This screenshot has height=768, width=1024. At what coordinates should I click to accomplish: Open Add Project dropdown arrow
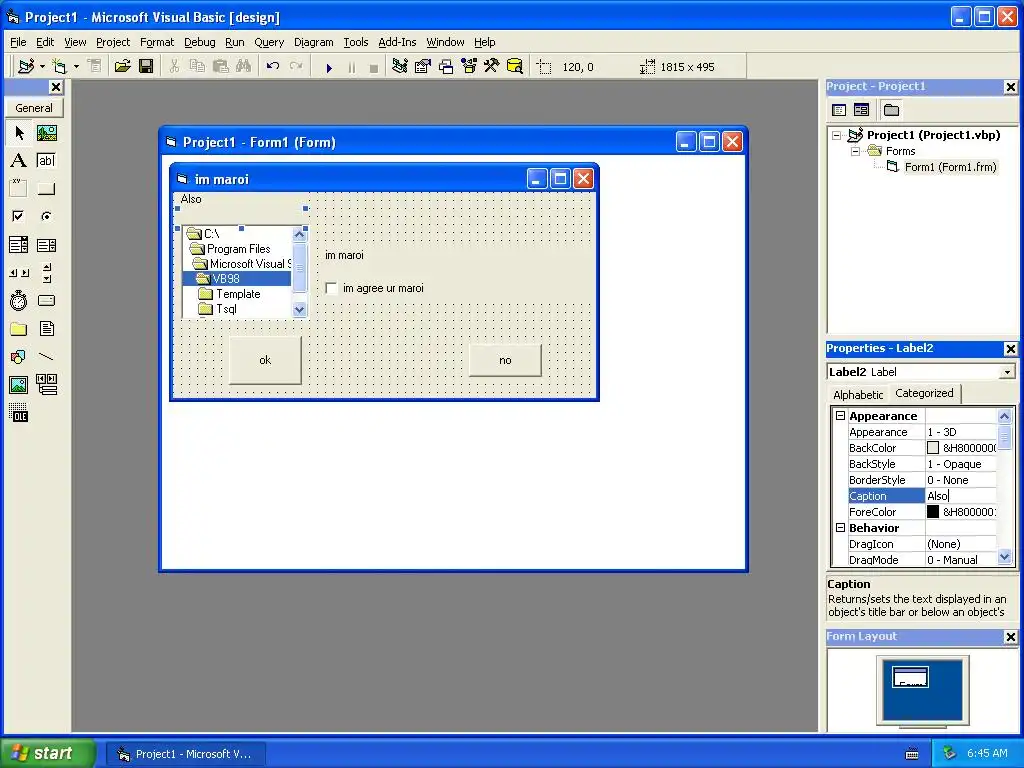(x=42, y=67)
